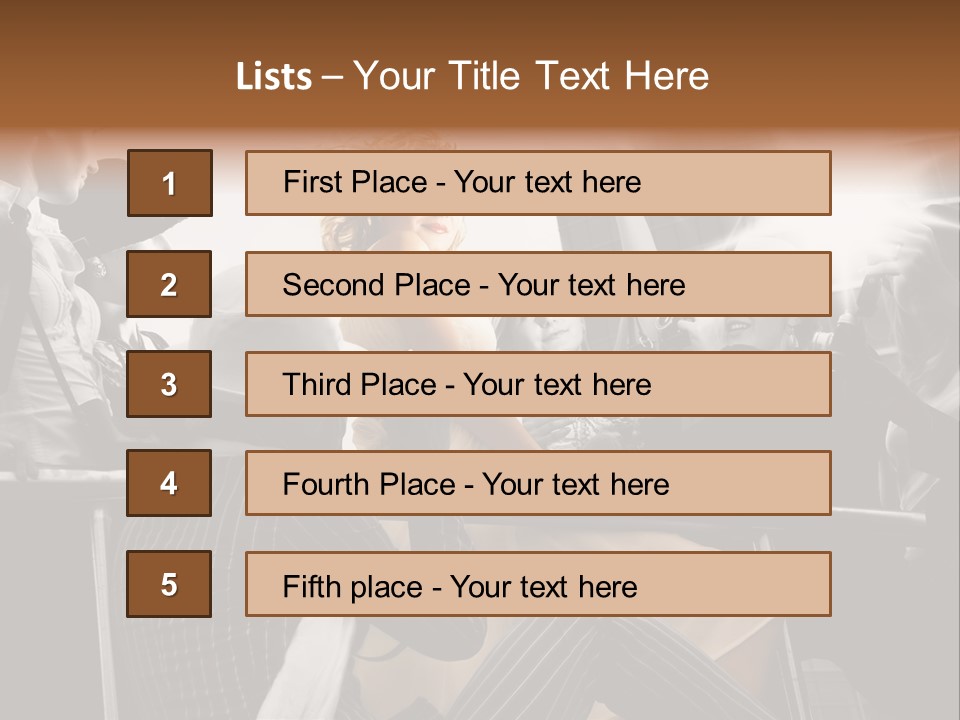
Task: Click the number 5 box
Action: click(169, 584)
